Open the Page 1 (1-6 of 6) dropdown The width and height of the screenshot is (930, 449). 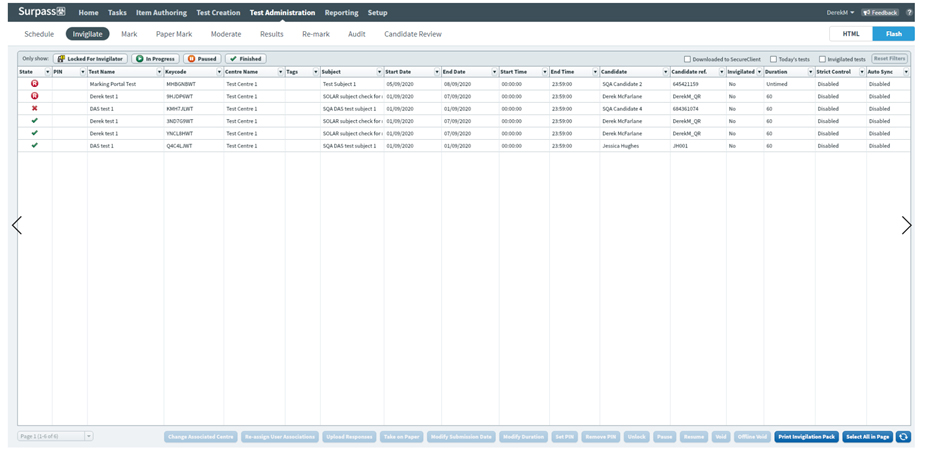pos(55,437)
